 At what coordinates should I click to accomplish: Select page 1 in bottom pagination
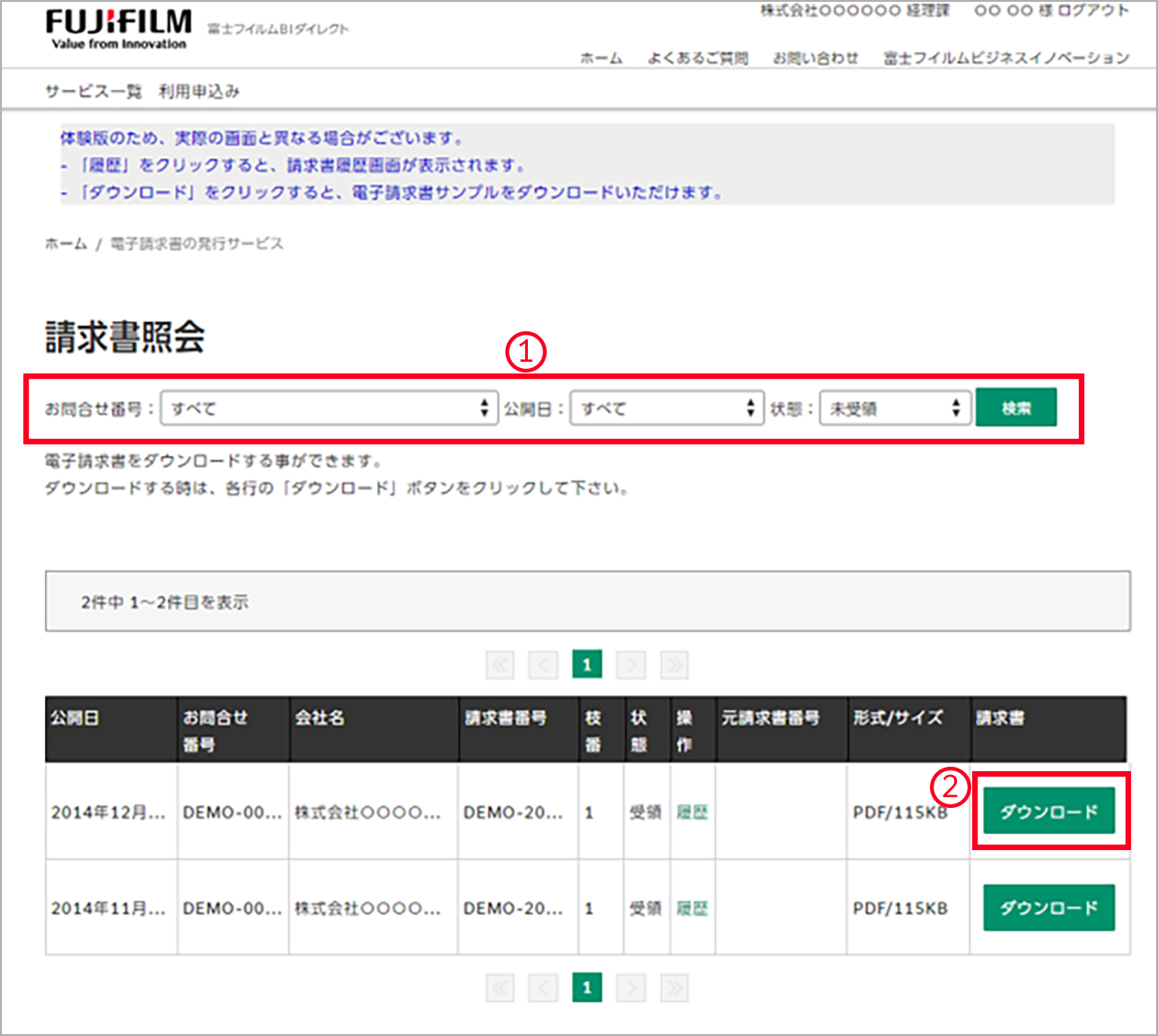coord(587,988)
